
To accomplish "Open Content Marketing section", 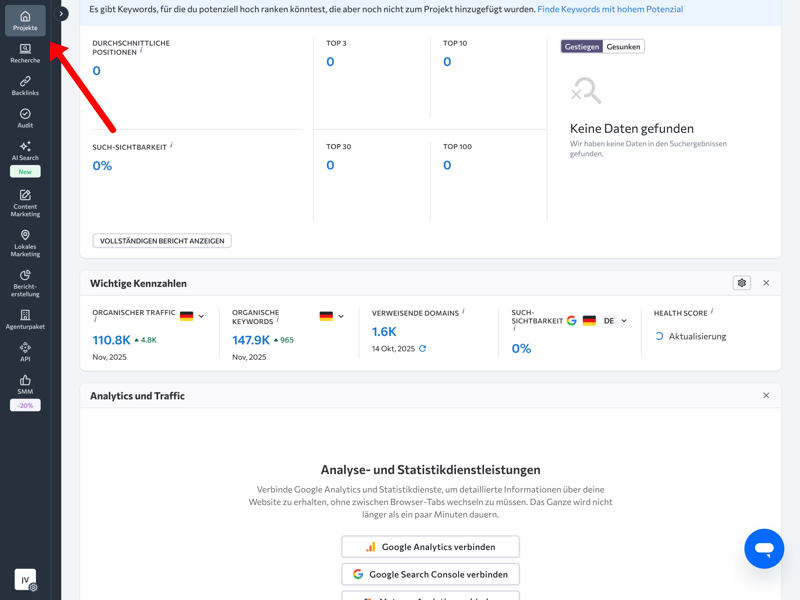I will pyautogui.click(x=25, y=201).
